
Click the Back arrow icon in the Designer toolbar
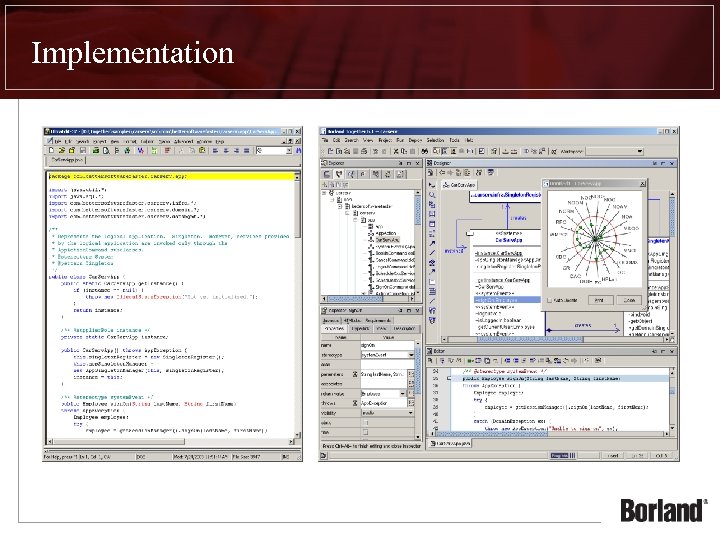(442, 173)
